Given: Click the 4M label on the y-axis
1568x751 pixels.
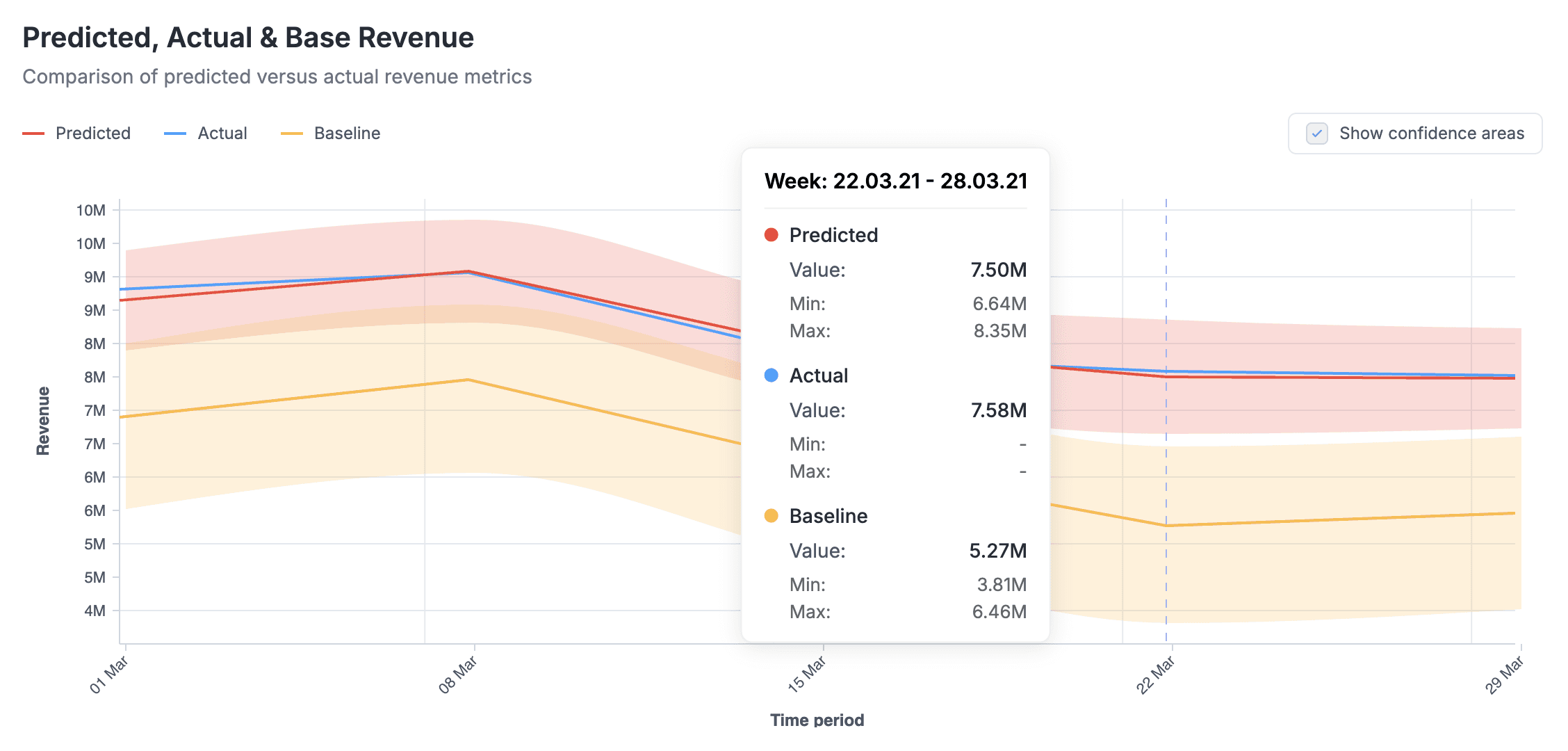Looking at the screenshot, I should (95, 611).
